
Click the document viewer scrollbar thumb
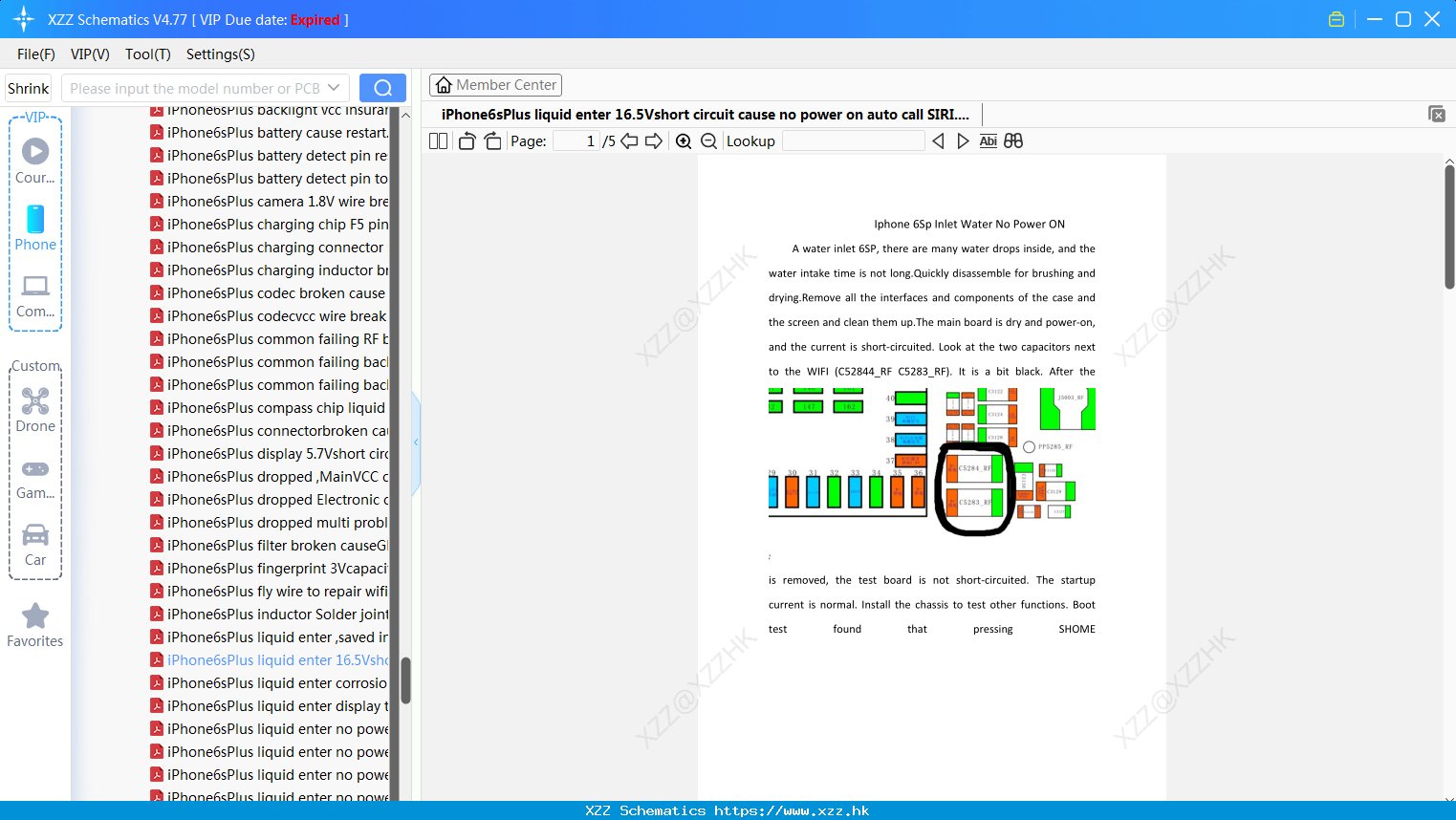pos(1449,227)
